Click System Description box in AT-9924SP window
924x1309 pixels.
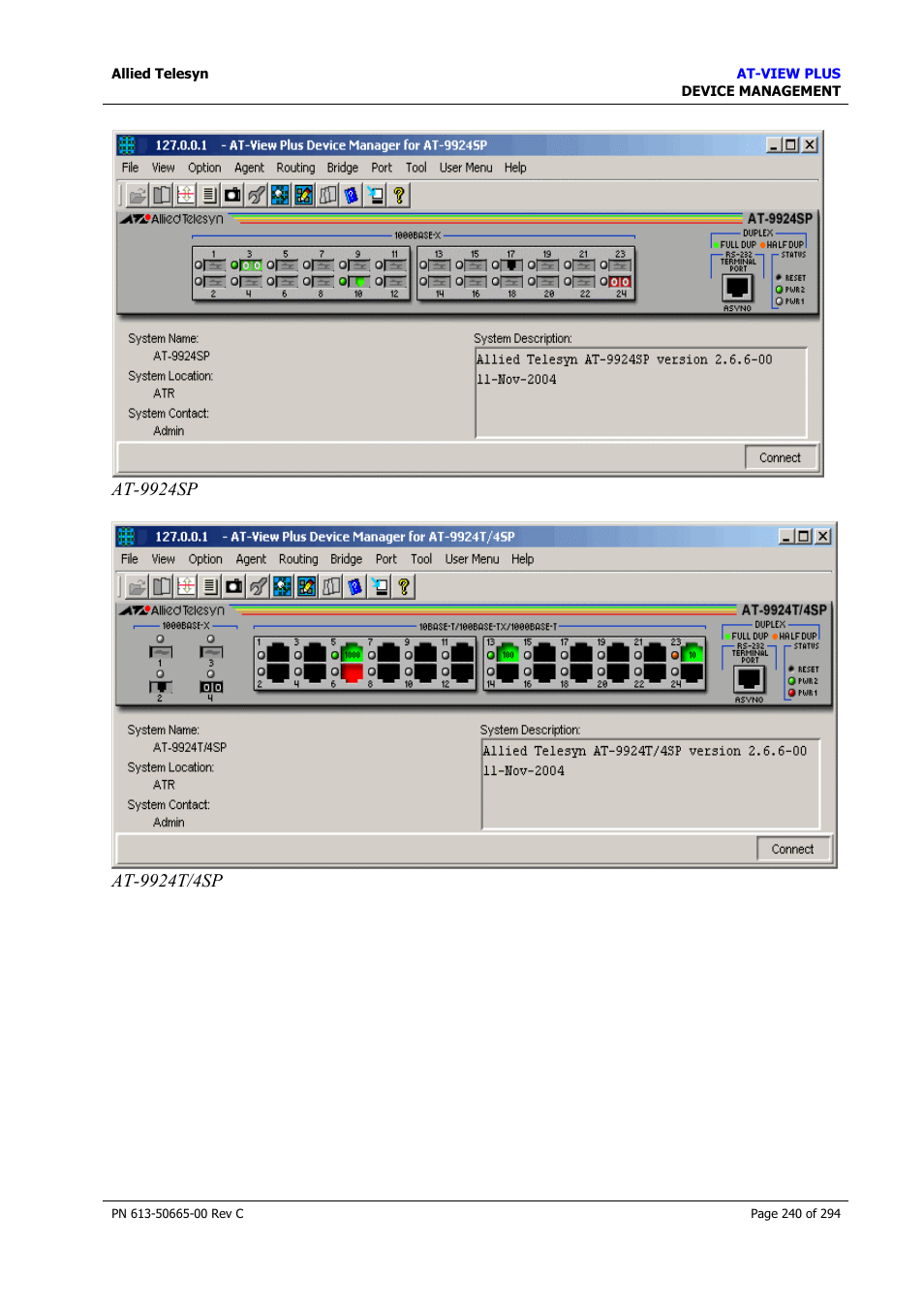point(640,392)
